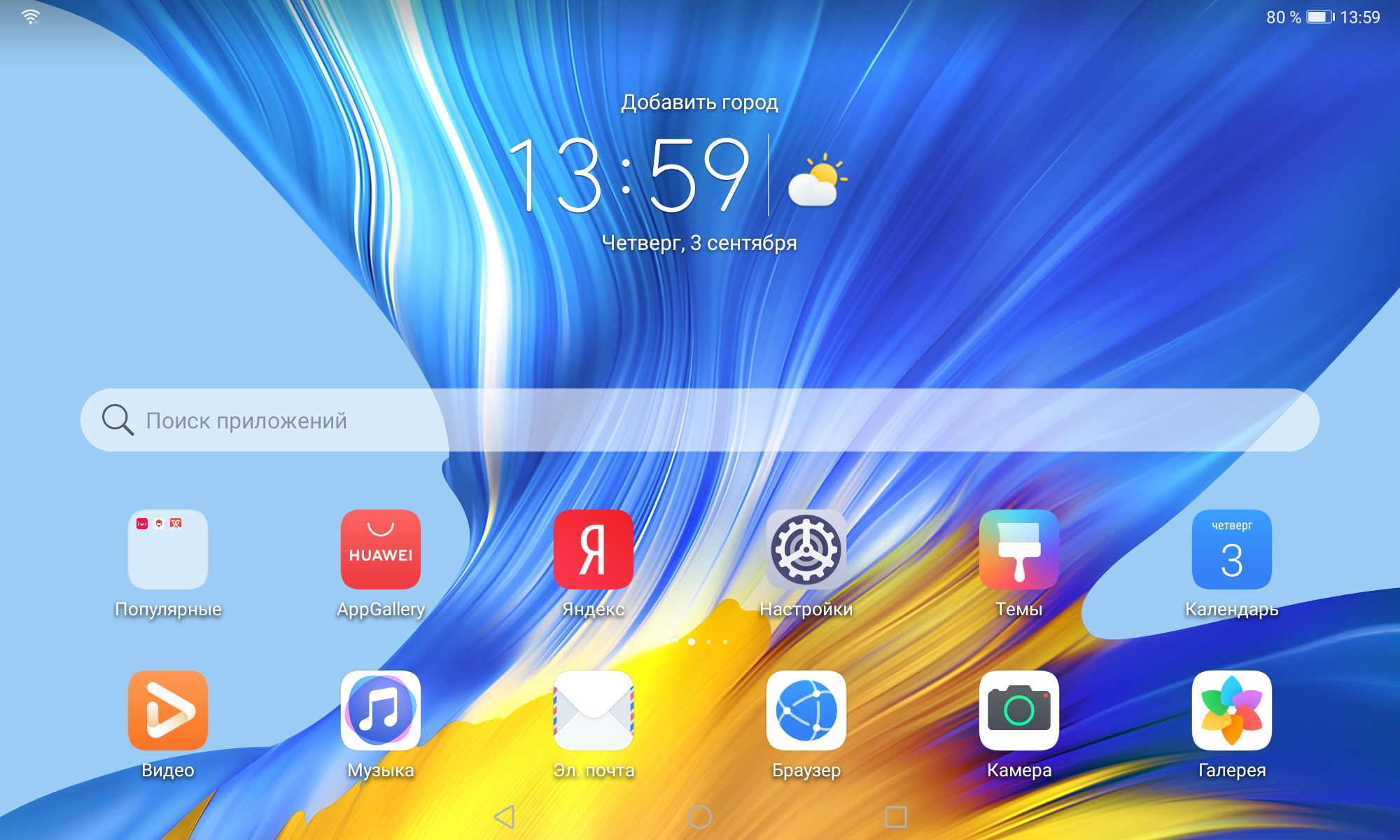Image resolution: width=1400 pixels, height=840 pixels.
Task: Open the Calendar app showing 3
Action: pos(1231,549)
